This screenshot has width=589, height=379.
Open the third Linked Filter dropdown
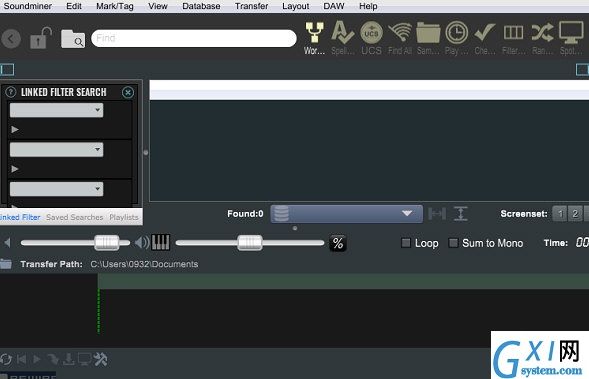point(56,189)
